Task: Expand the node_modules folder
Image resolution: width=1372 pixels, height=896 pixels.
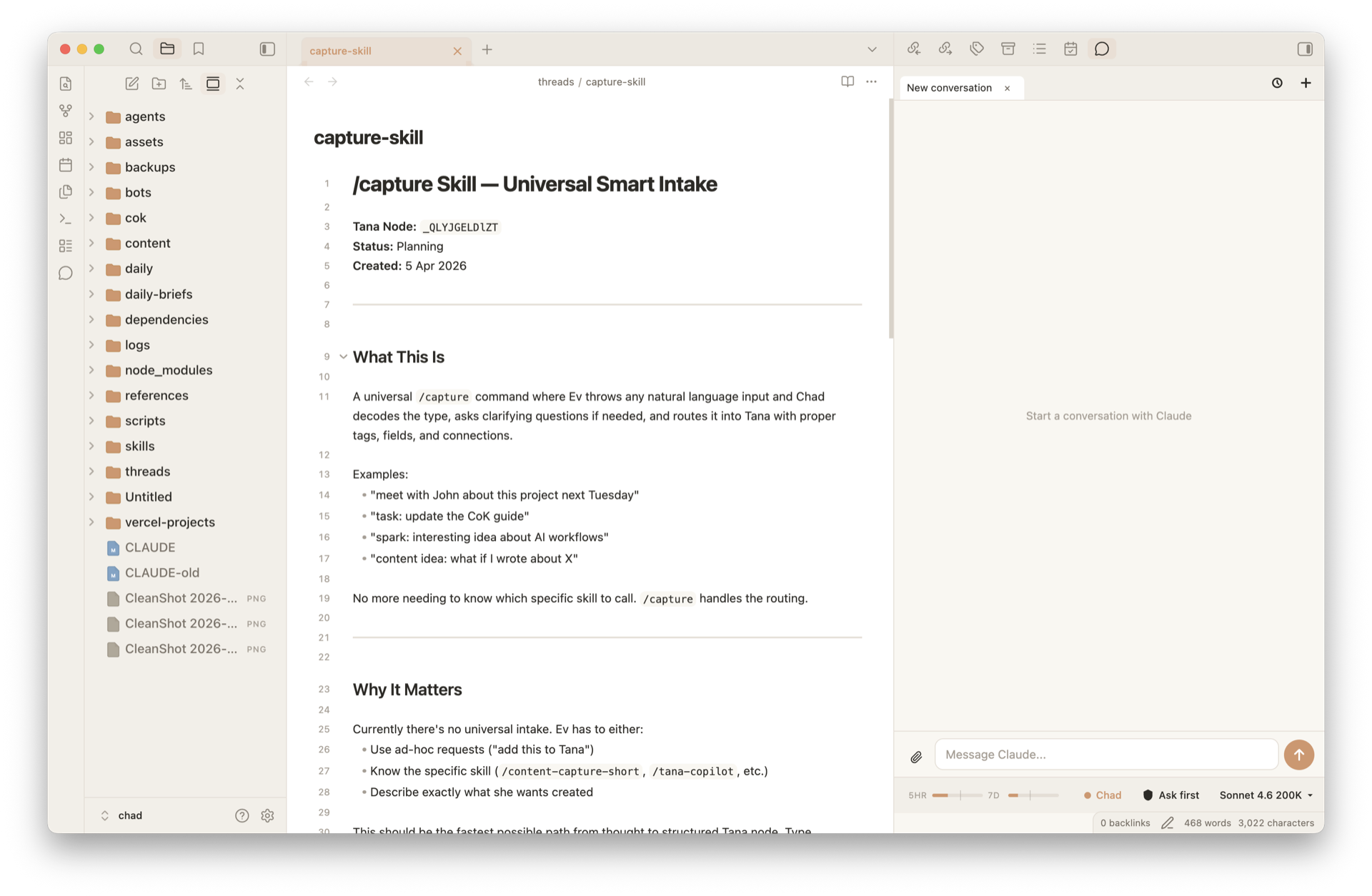Action: click(x=91, y=369)
